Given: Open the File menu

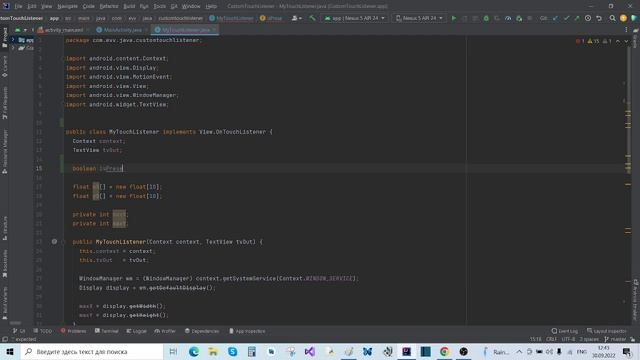Looking at the screenshot, I should pos(18,6).
